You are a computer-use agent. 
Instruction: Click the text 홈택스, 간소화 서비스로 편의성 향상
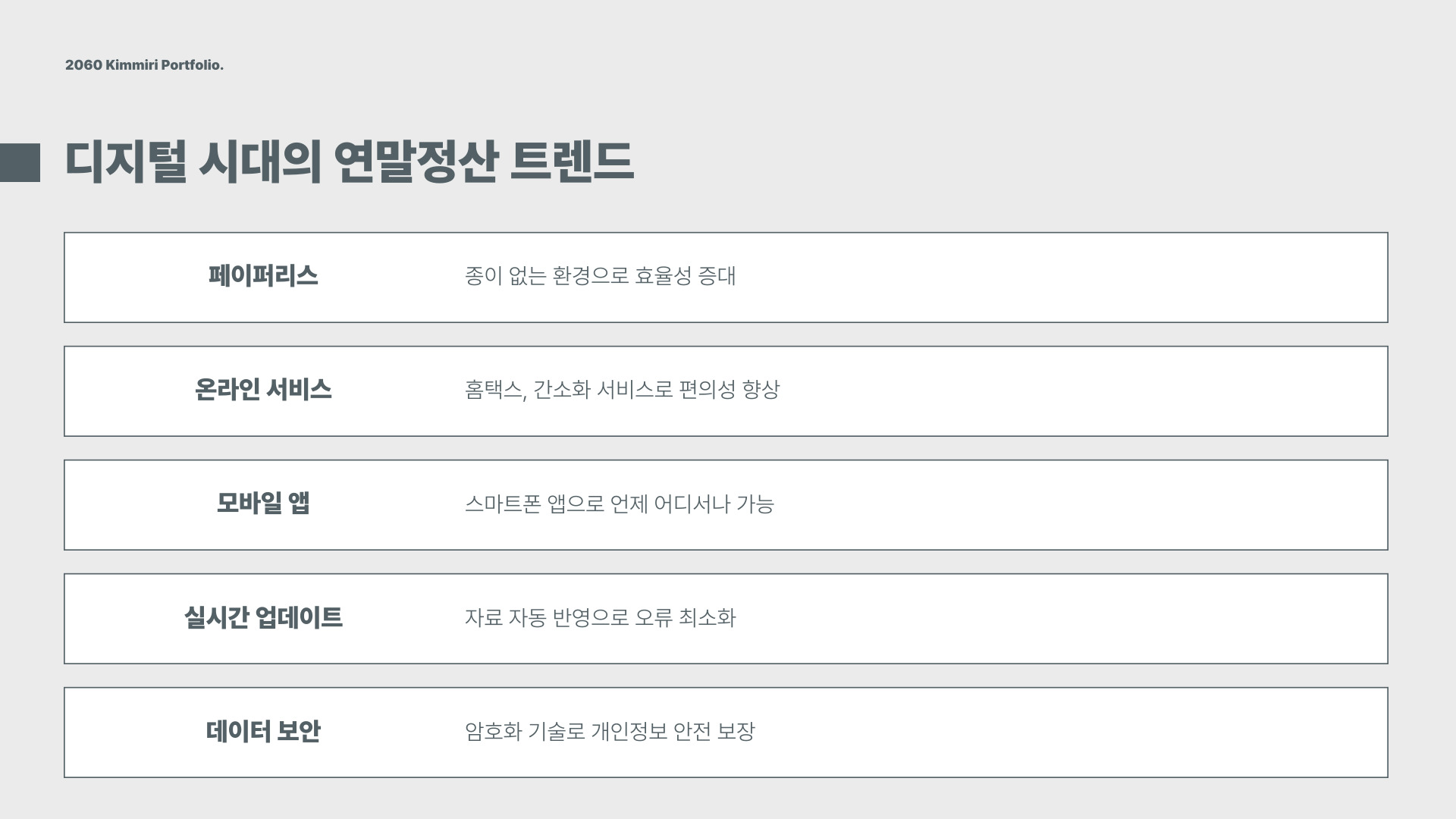622,390
